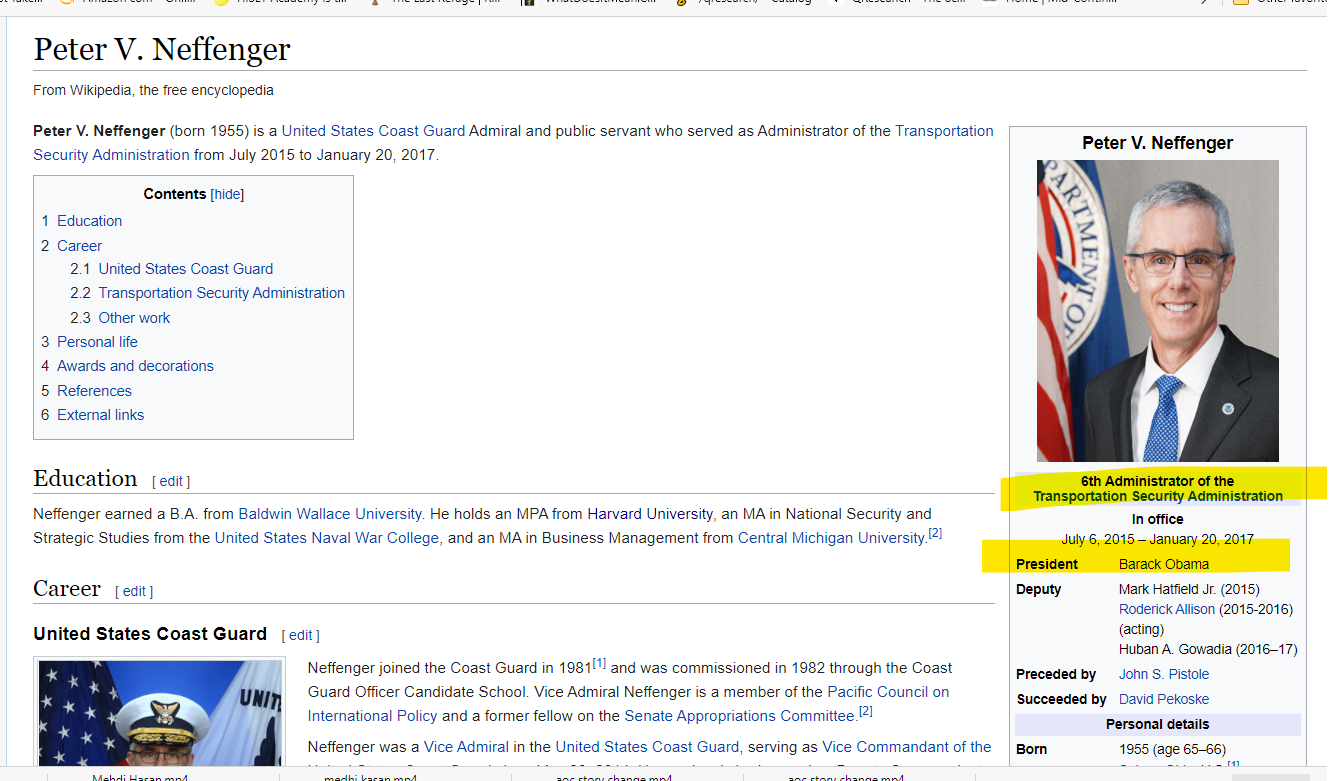Jump to '5 References' in Contents
Screen dimensions: 1329x781
(86, 391)
